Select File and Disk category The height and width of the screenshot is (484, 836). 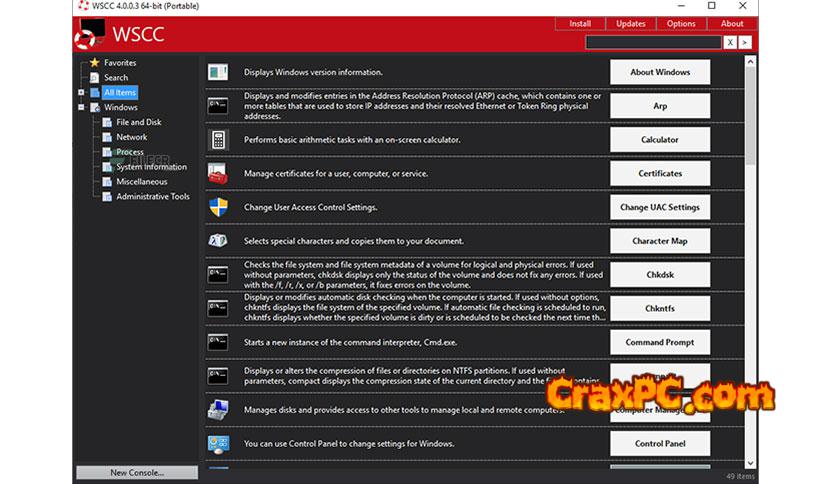click(139, 122)
